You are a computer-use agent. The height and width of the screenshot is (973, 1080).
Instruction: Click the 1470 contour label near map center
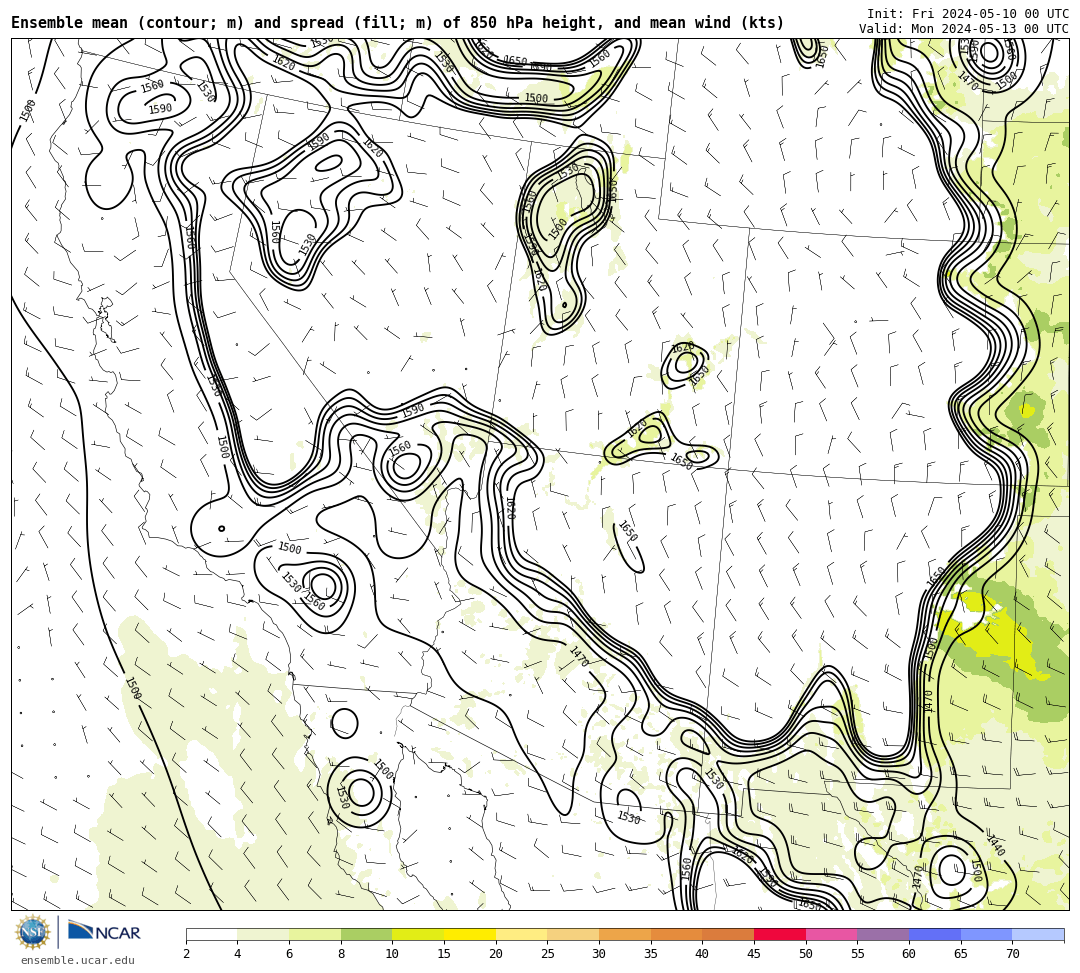(x=579, y=656)
